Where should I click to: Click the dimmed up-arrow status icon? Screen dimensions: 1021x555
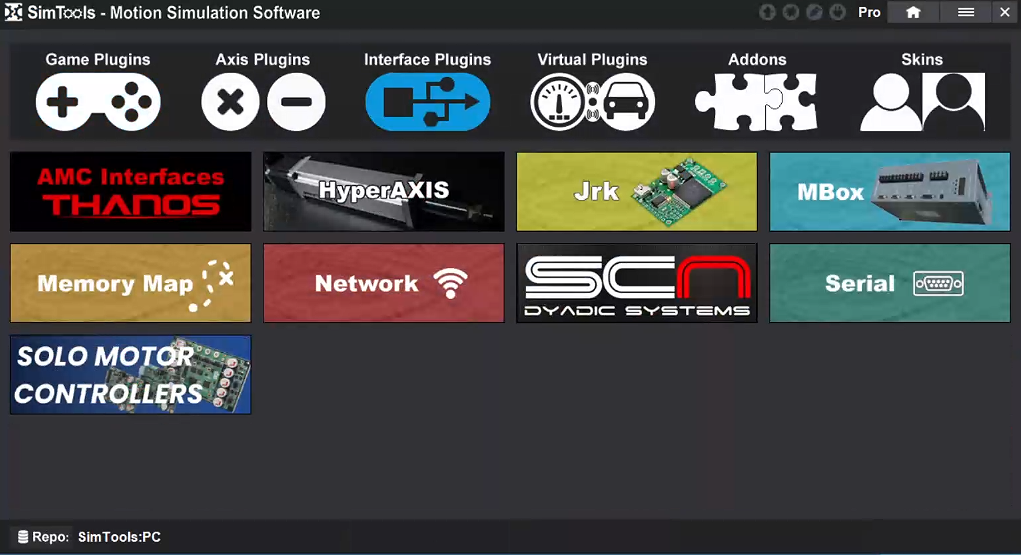coord(768,12)
